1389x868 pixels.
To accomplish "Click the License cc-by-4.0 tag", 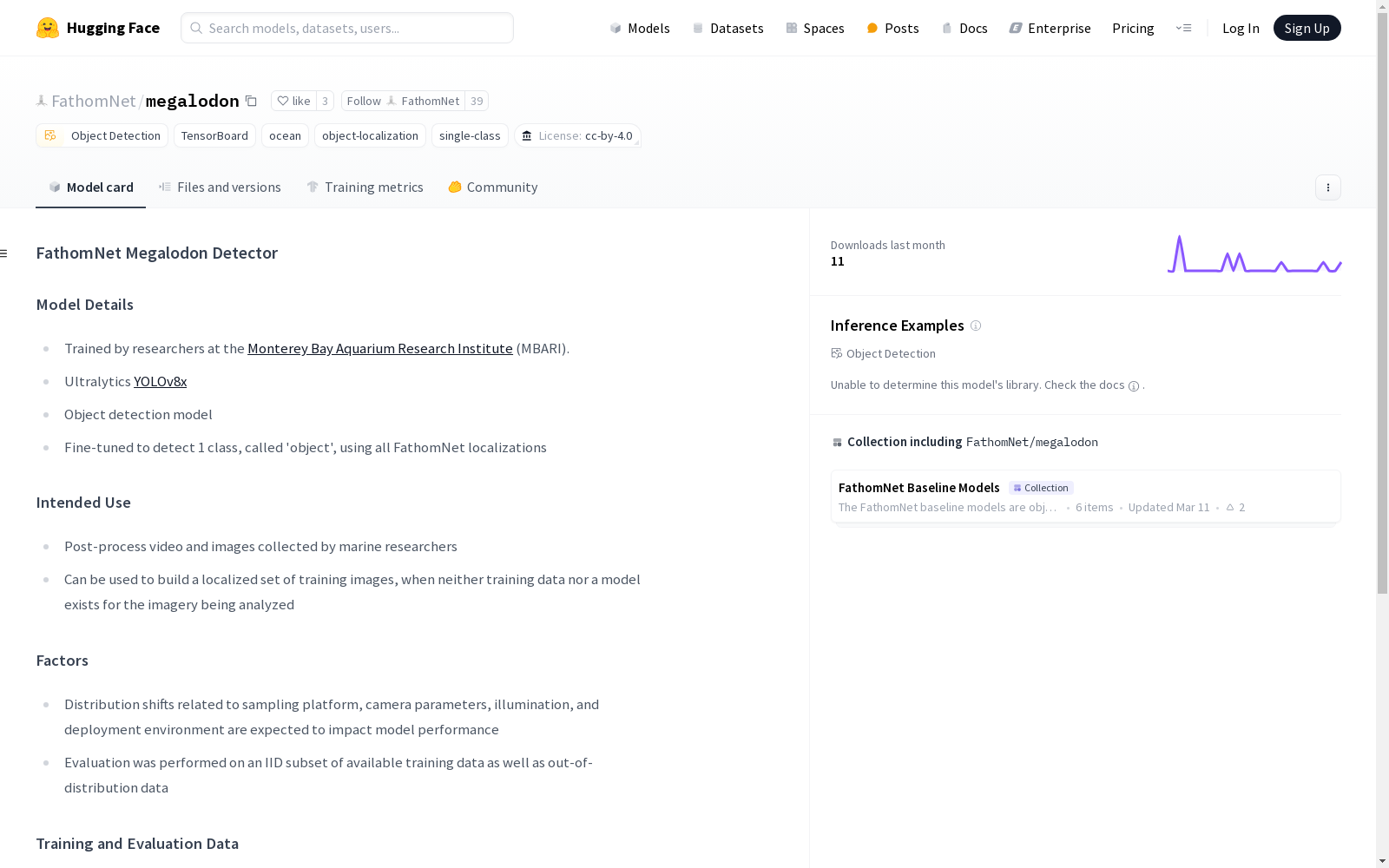I will pos(577,135).
